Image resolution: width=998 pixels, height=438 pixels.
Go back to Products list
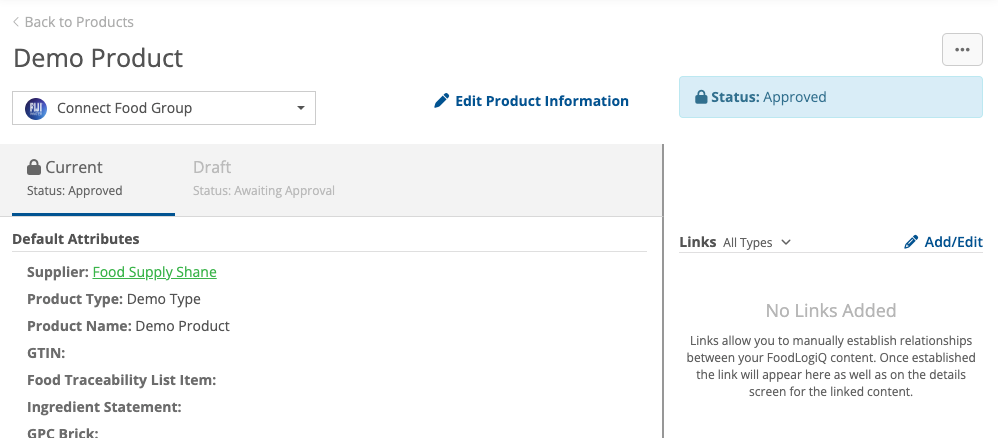(x=79, y=22)
